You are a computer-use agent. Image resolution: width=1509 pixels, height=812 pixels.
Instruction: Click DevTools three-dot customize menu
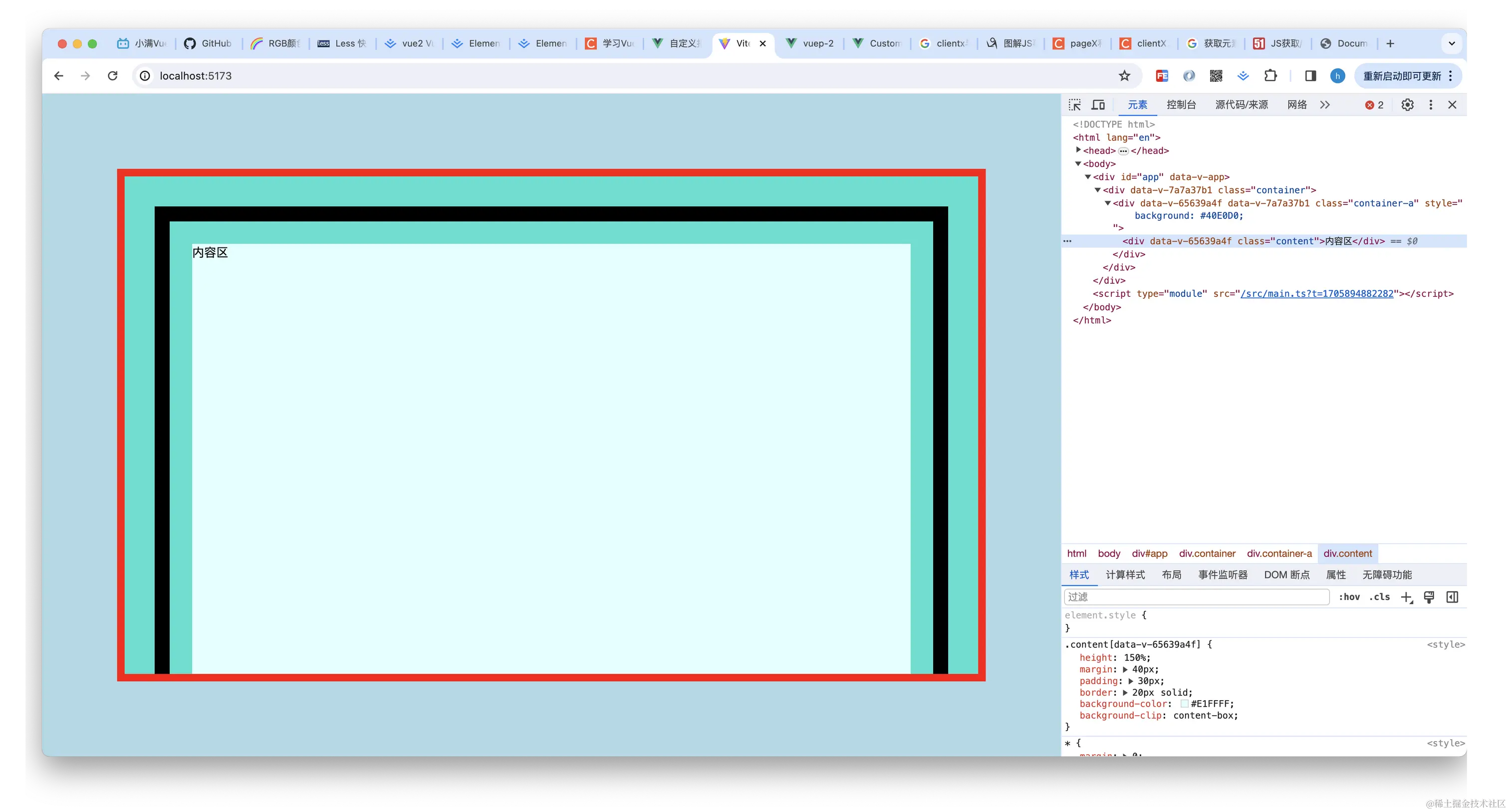pyautogui.click(x=1431, y=105)
